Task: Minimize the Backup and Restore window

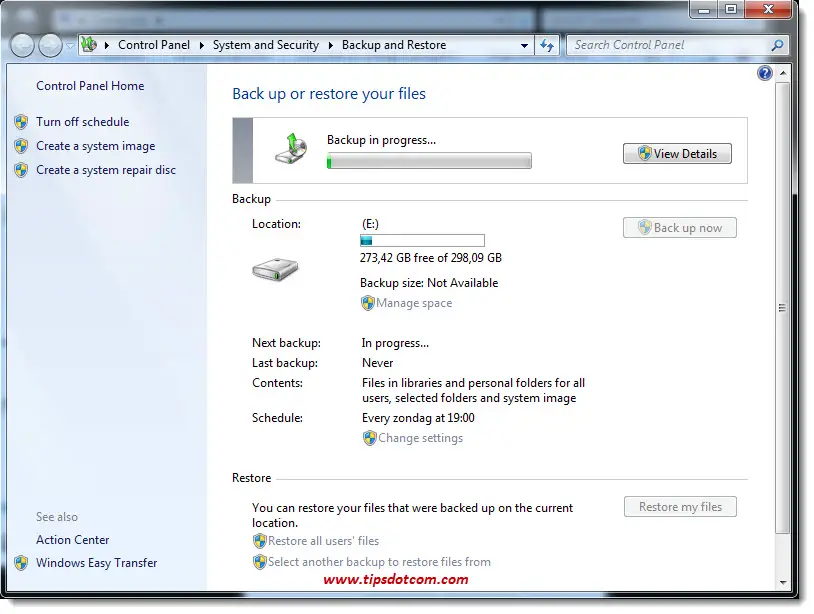Action: [704, 9]
